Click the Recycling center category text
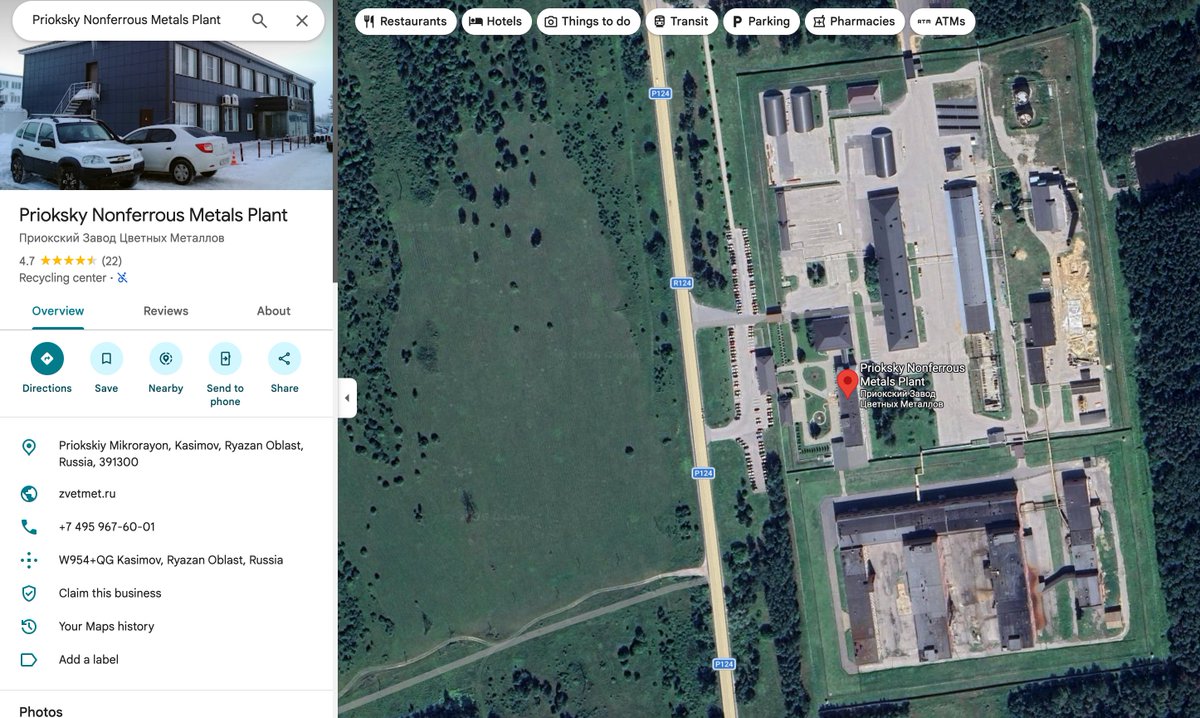1200x718 pixels. pyautogui.click(x=63, y=278)
